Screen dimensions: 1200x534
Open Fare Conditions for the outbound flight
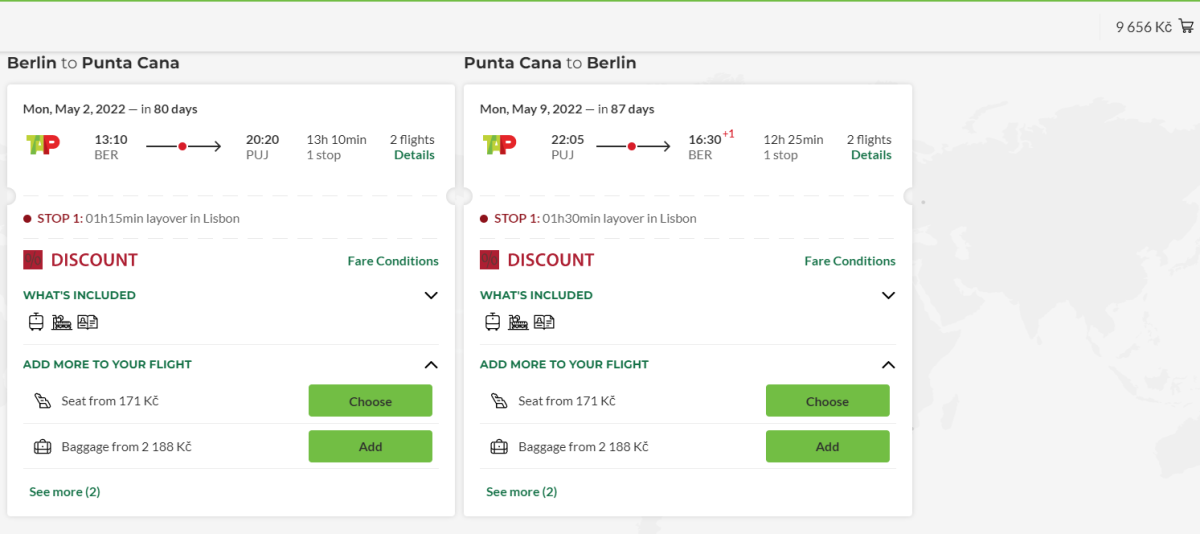(393, 261)
